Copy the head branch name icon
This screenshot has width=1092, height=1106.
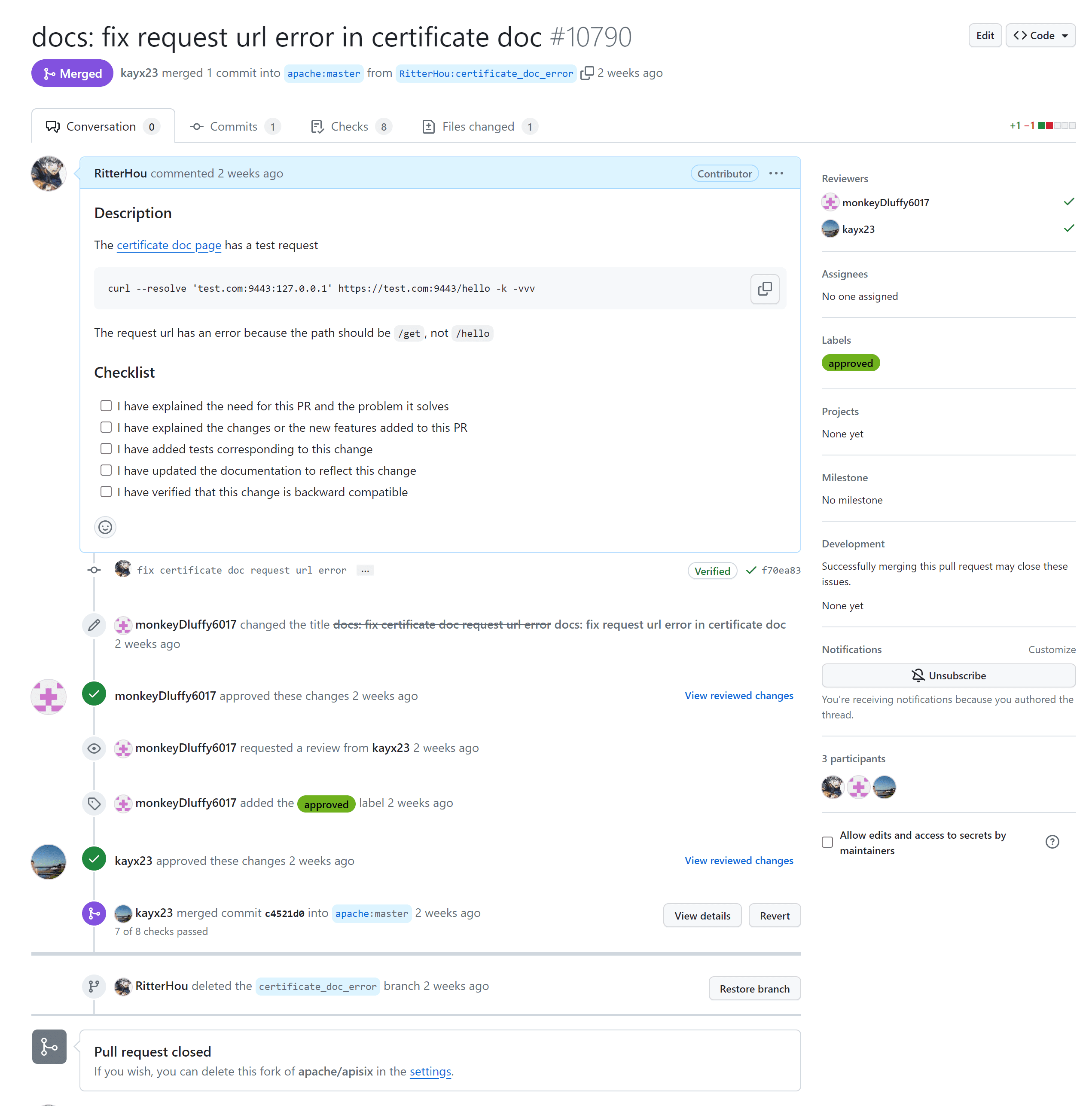587,73
